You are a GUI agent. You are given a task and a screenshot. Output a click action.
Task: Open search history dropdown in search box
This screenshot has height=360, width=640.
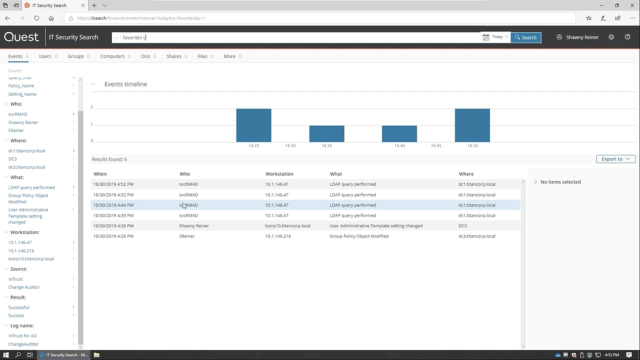117,38
